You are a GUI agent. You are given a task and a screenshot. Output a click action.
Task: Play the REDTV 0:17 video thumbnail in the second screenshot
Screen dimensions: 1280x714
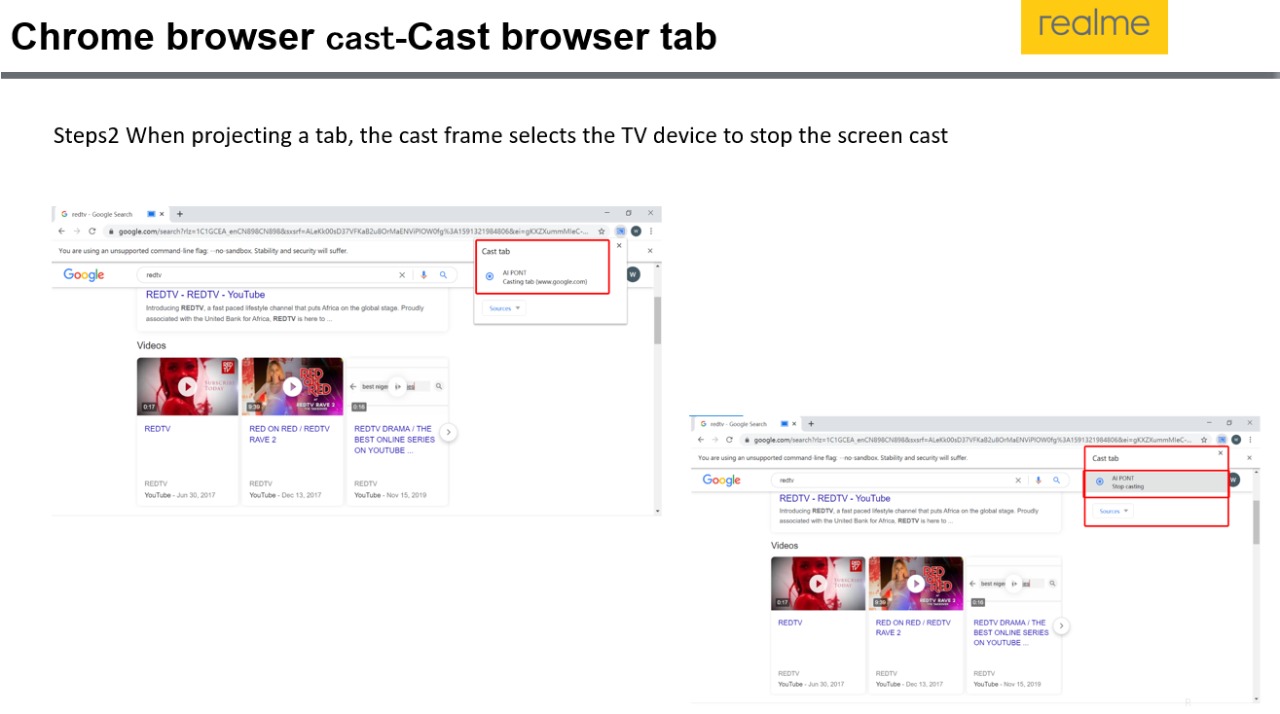818,584
